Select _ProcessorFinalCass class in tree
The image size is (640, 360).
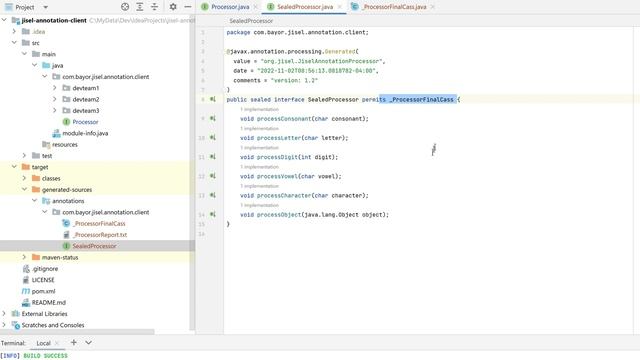99,223
